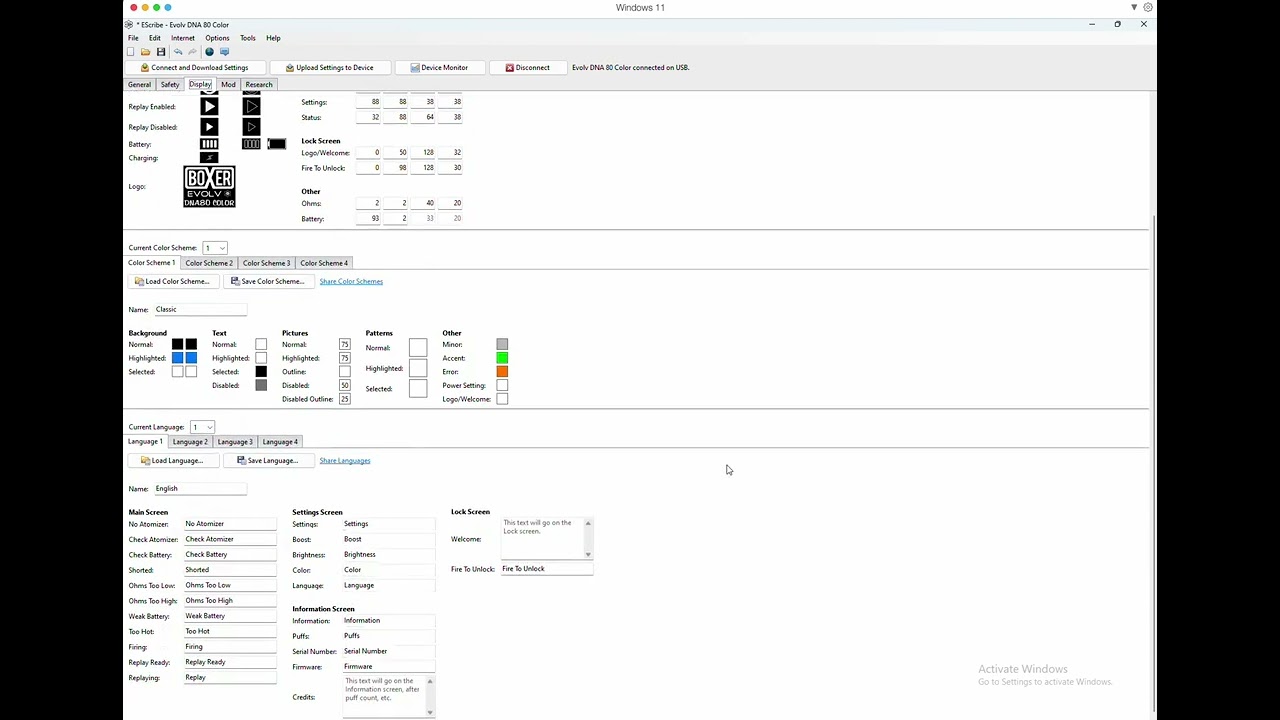This screenshot has width=1280, height=720.
Task: Click the Disconnect button
Action: pyautogui.click(x=527, y=68)
